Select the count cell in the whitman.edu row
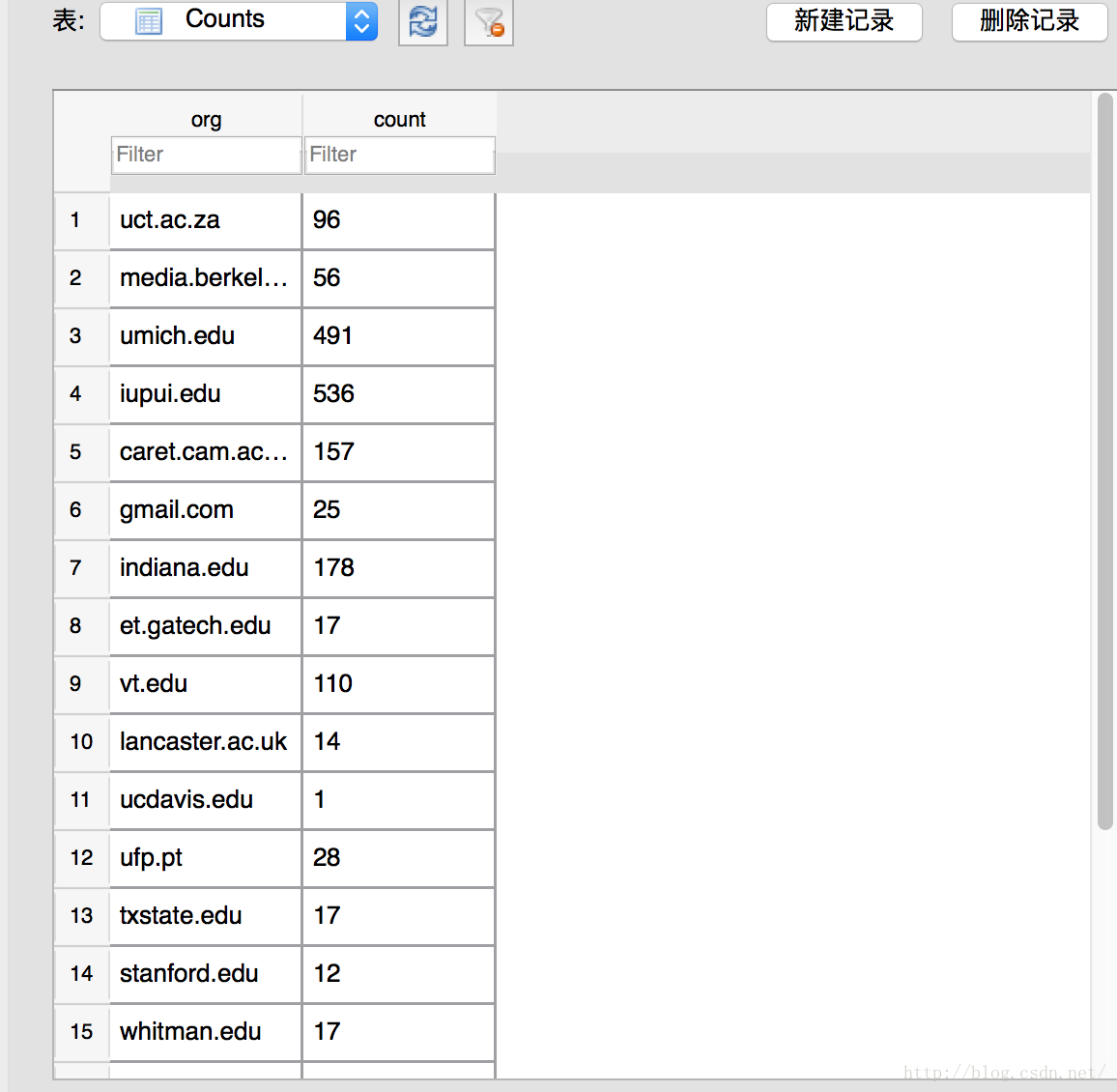 399,1032
